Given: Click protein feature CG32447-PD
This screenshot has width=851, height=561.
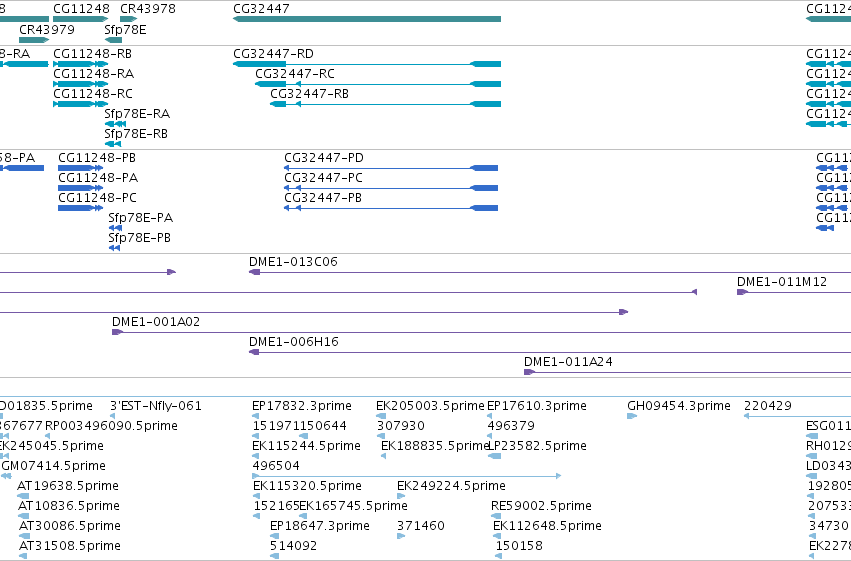Looking at the screenshot, I should 391,168.
